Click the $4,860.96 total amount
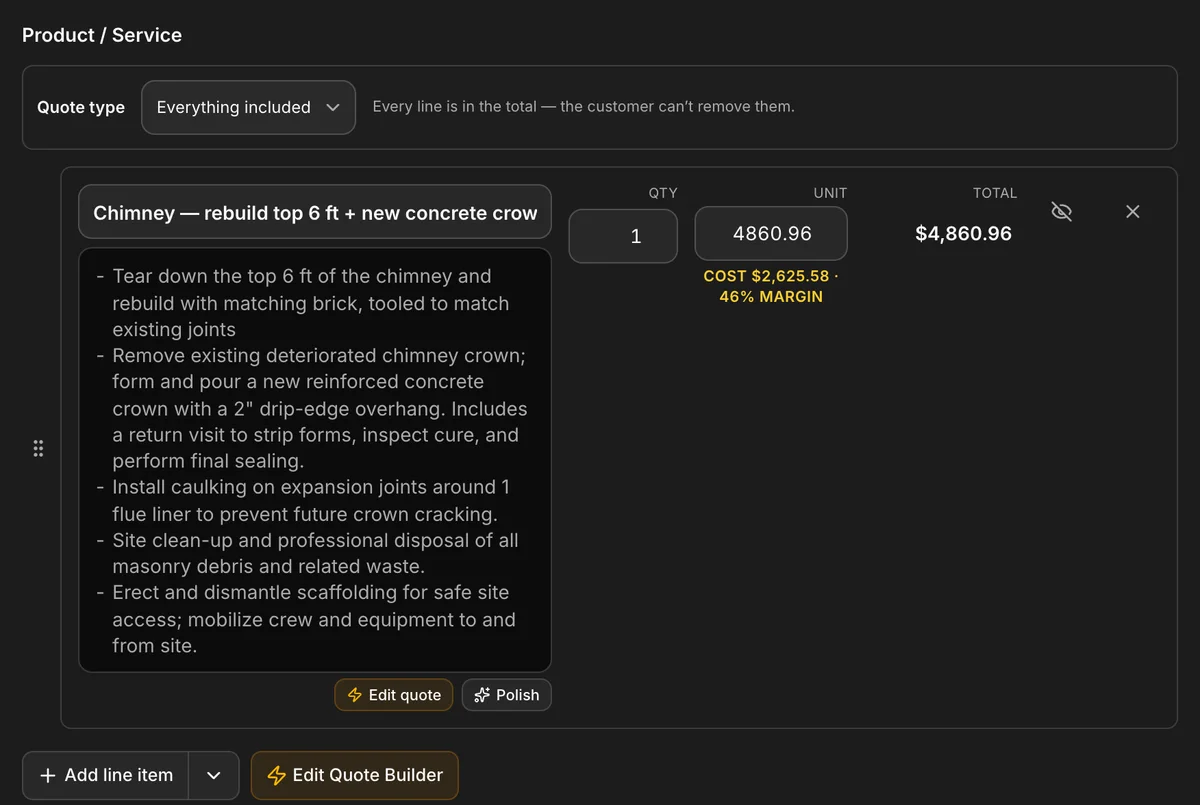 (x=964, y=234)
